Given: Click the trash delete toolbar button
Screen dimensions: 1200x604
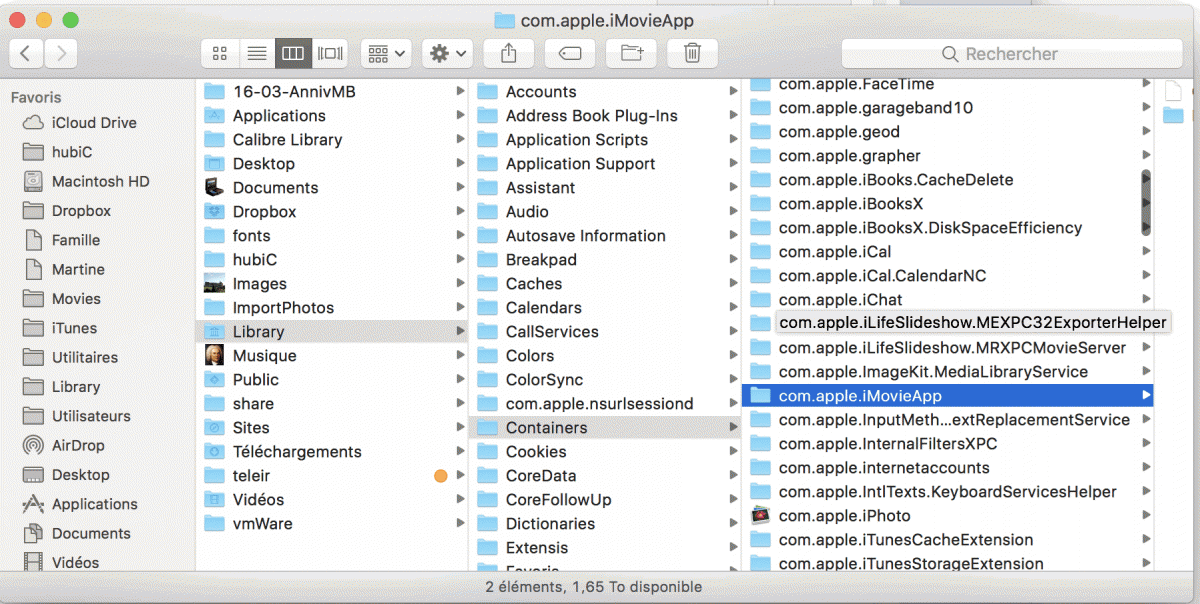Looking at the screenshot, I should (693, 53).
